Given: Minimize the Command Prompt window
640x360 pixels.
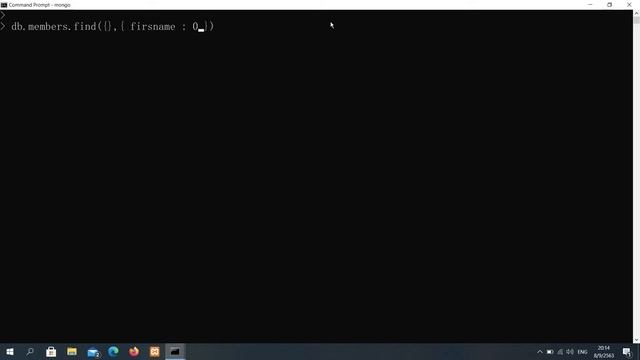Looking at the screenshot, I should click(590, 5).
